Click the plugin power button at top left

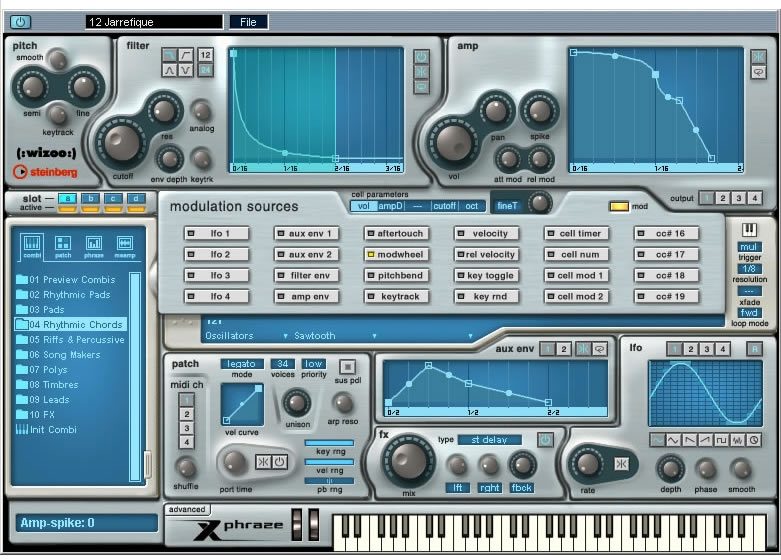click(x=20, y=22)
